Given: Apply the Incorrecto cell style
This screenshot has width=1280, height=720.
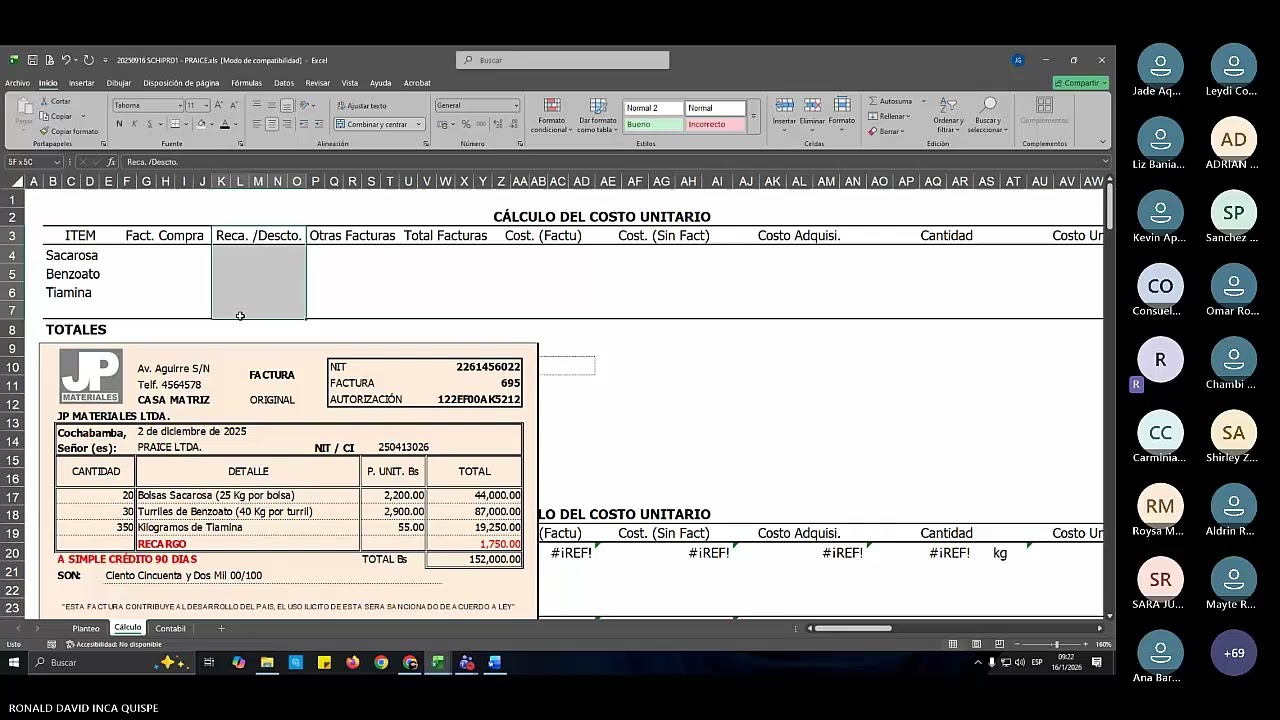Looking at the screenshot, I should 716,124.
